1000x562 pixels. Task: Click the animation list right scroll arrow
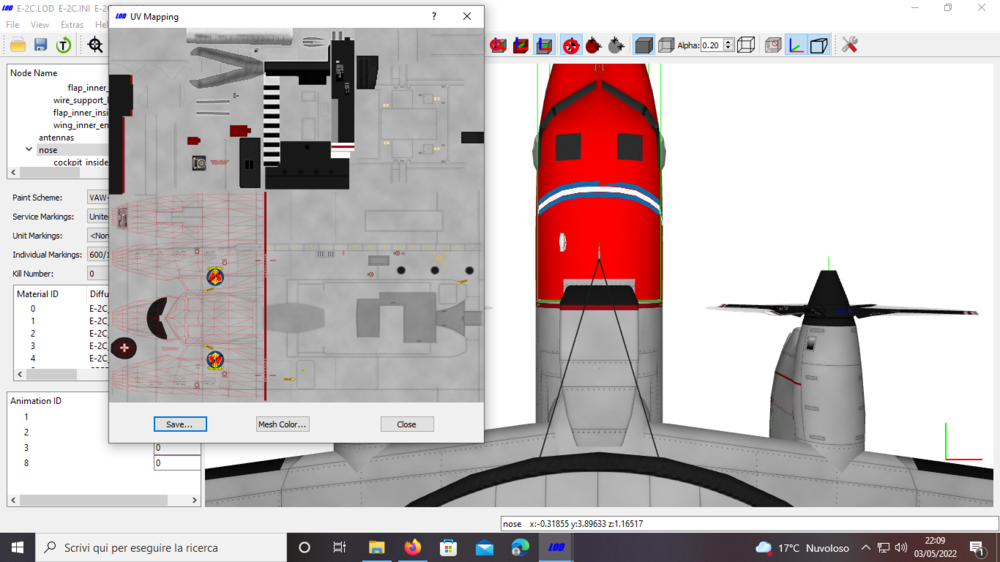[195, 500]
